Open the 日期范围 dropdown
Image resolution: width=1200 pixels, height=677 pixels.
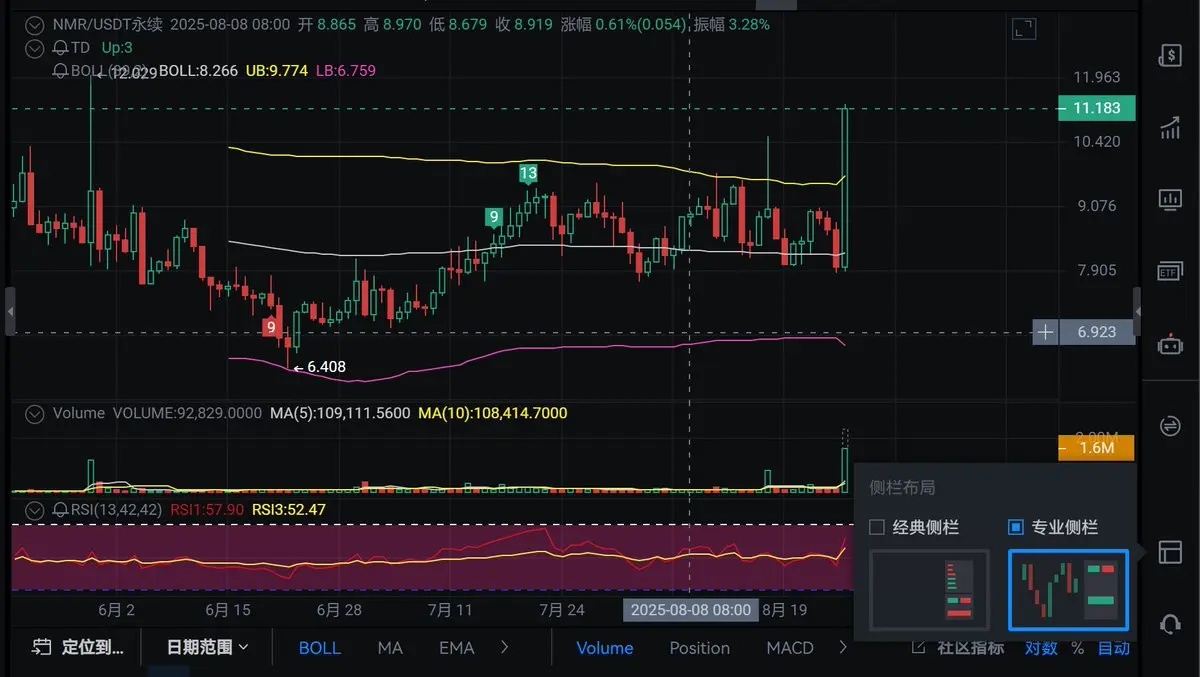[x=207, y=647]
